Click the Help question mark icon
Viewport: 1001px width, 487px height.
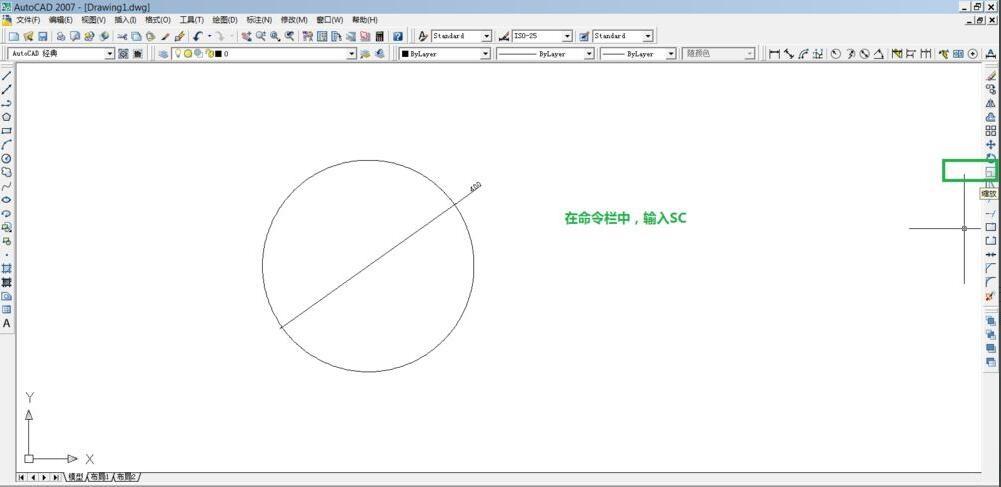coord(398,36)
